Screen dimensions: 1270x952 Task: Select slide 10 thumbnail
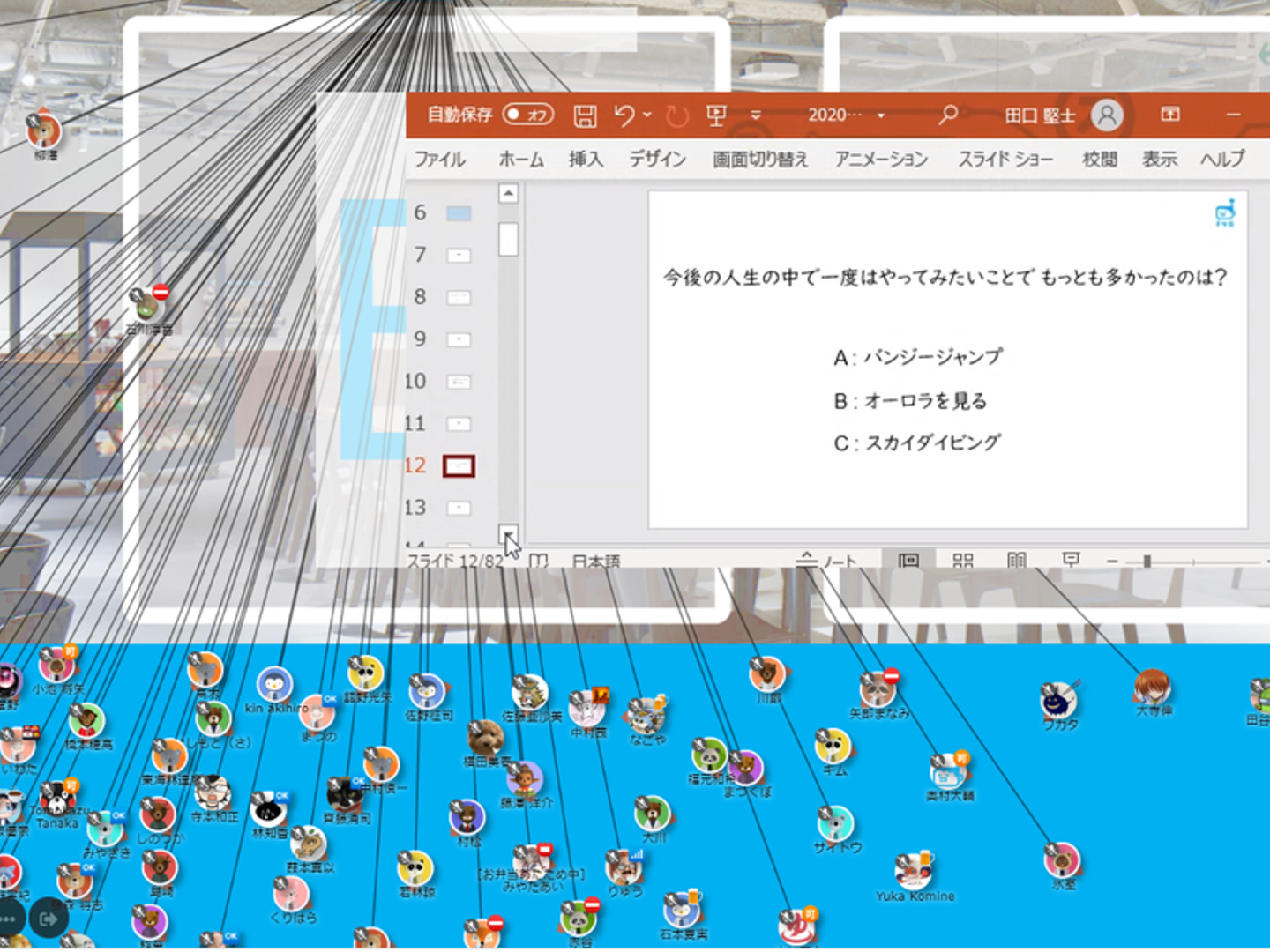[459, 382]
